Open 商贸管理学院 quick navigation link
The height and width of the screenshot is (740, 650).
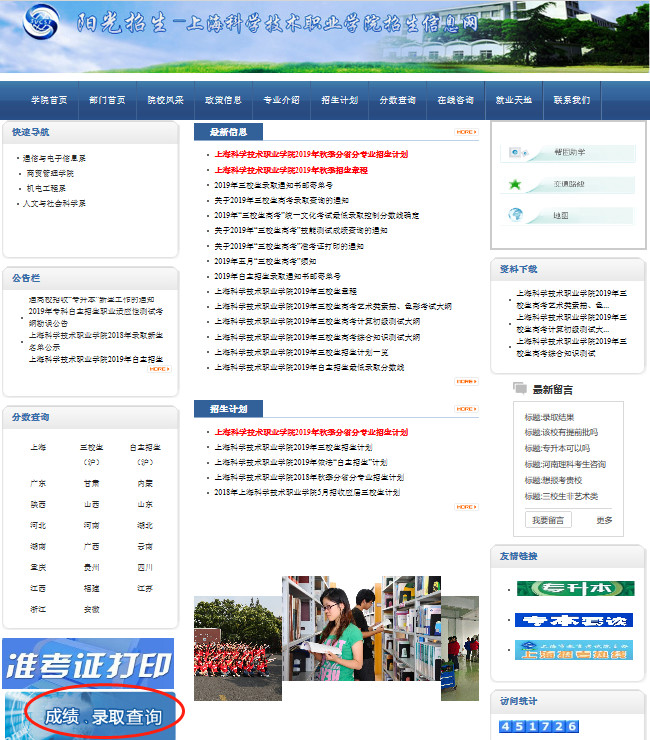pos(50,173)
